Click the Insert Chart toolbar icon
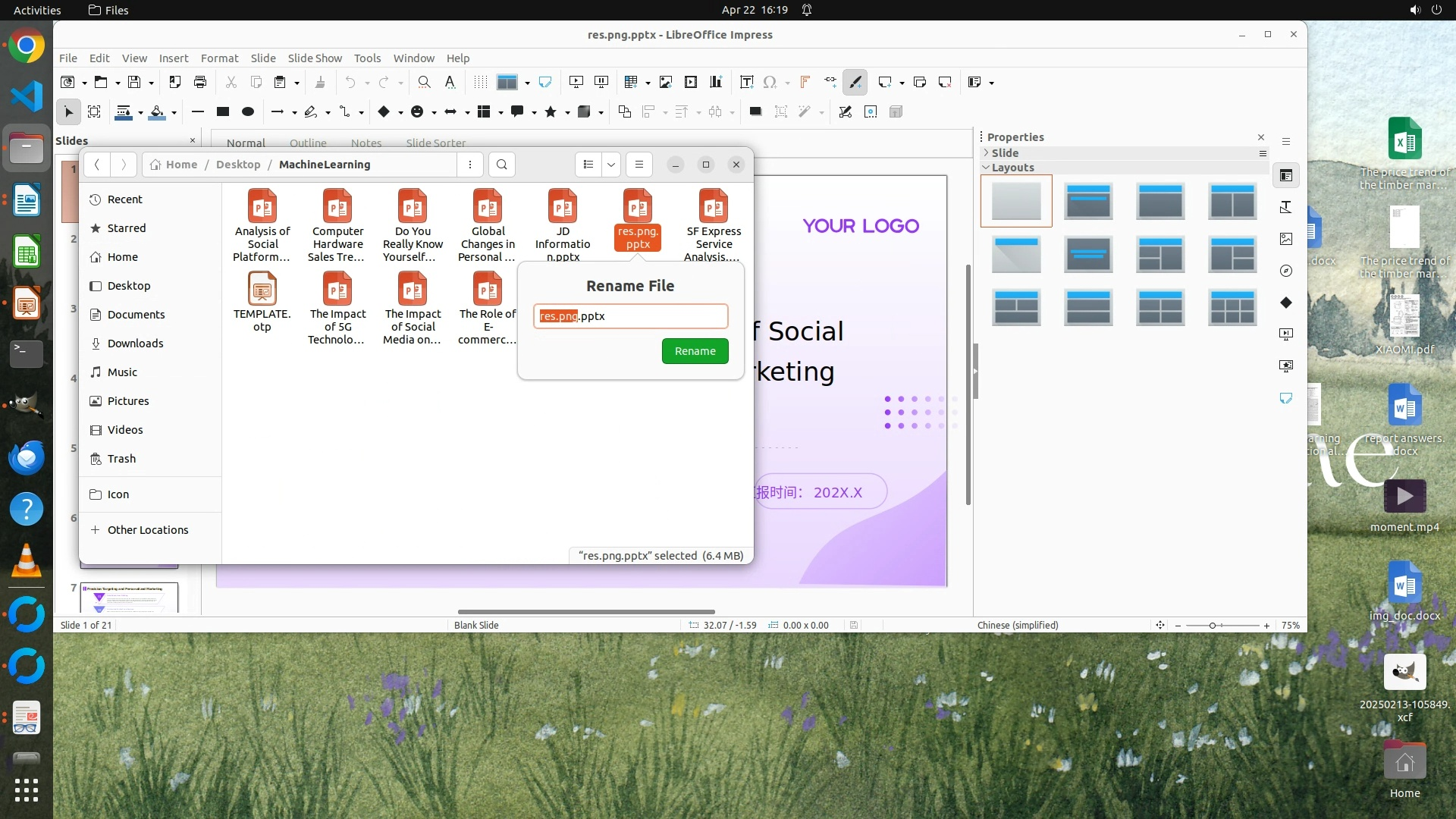The width and height of the screenshot is (1456, 819). 716,82
